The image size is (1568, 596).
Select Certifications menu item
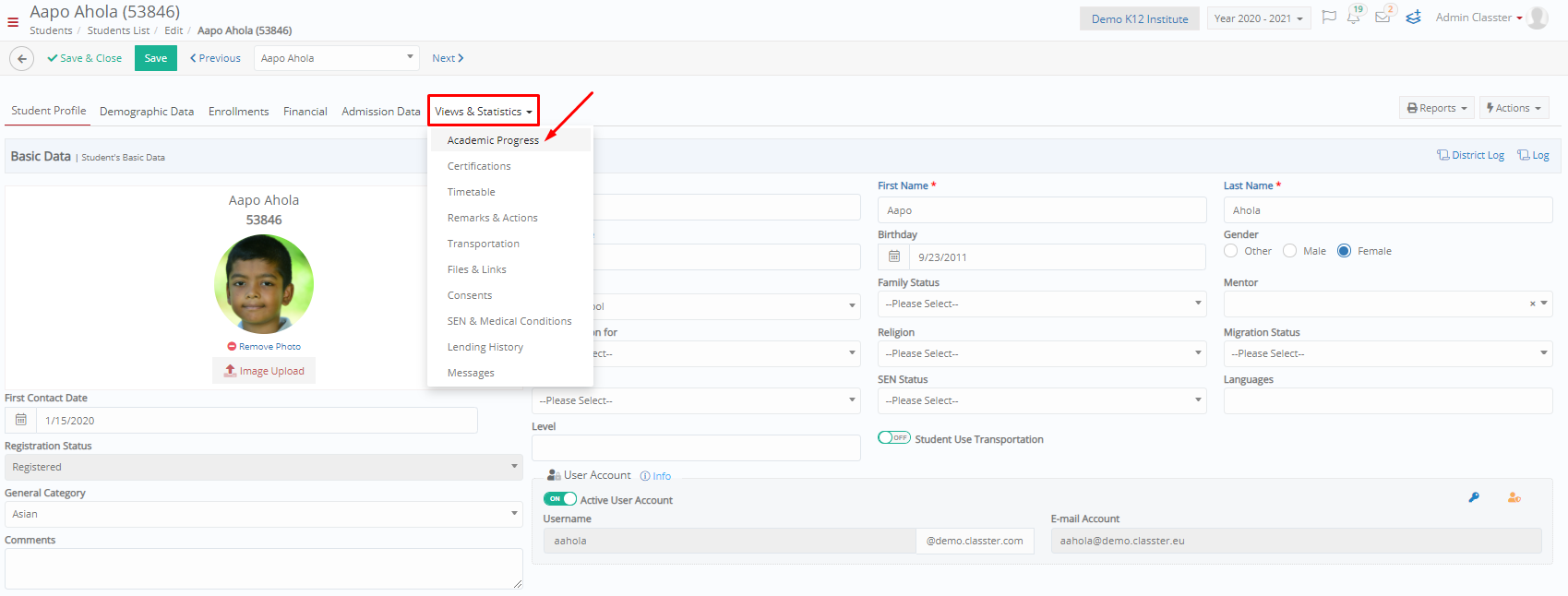510,166
